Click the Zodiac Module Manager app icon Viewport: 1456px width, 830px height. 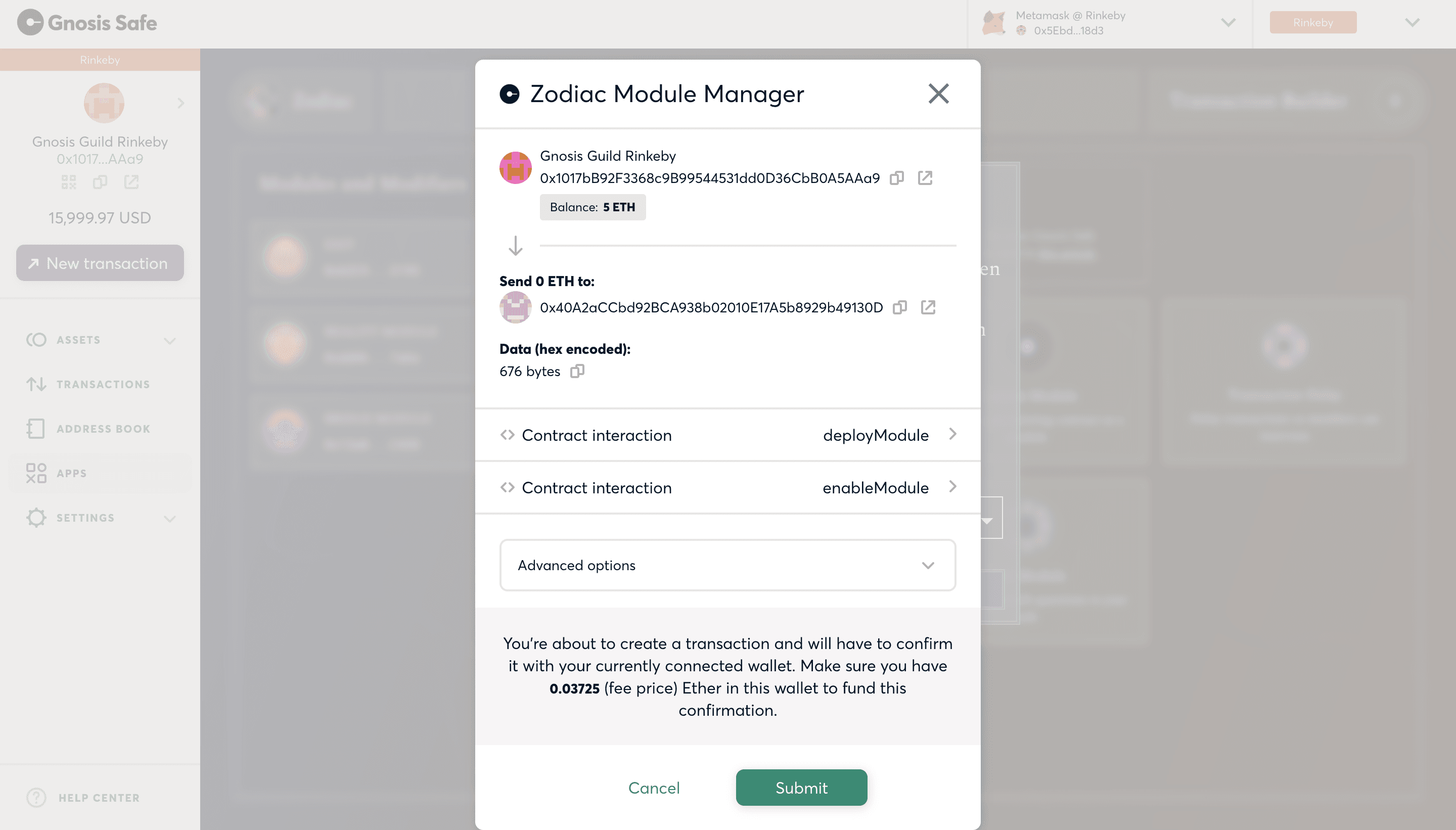point(509,93)
